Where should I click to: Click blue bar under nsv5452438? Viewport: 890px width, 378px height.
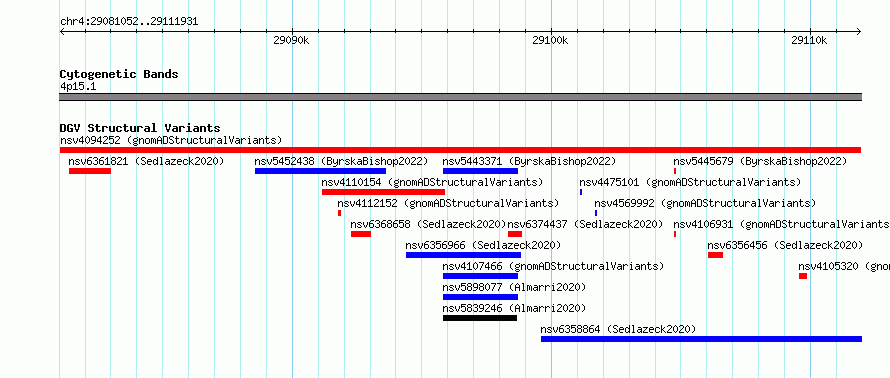(x=320, y=171)
